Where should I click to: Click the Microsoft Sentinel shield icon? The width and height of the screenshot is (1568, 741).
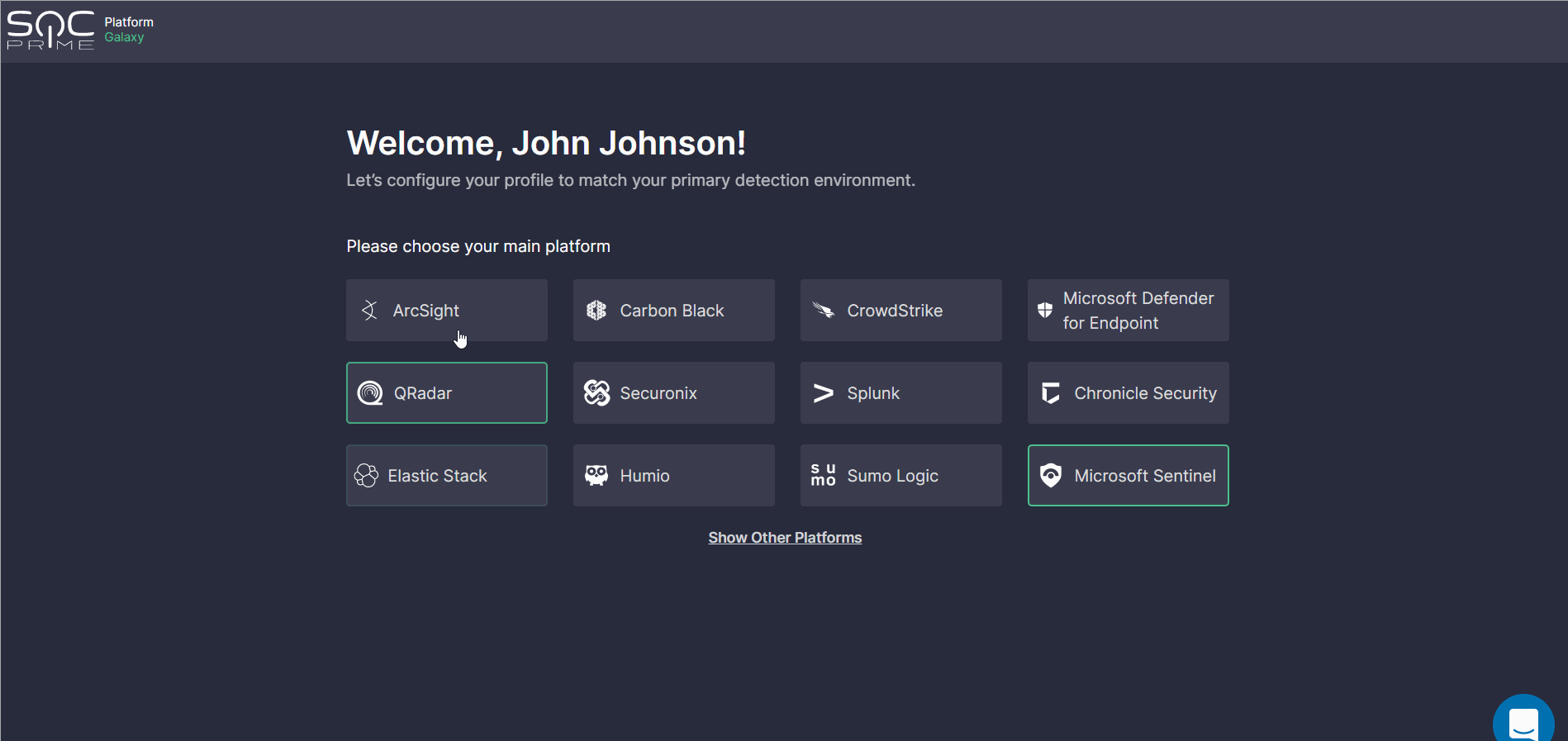pos(1050,476)
